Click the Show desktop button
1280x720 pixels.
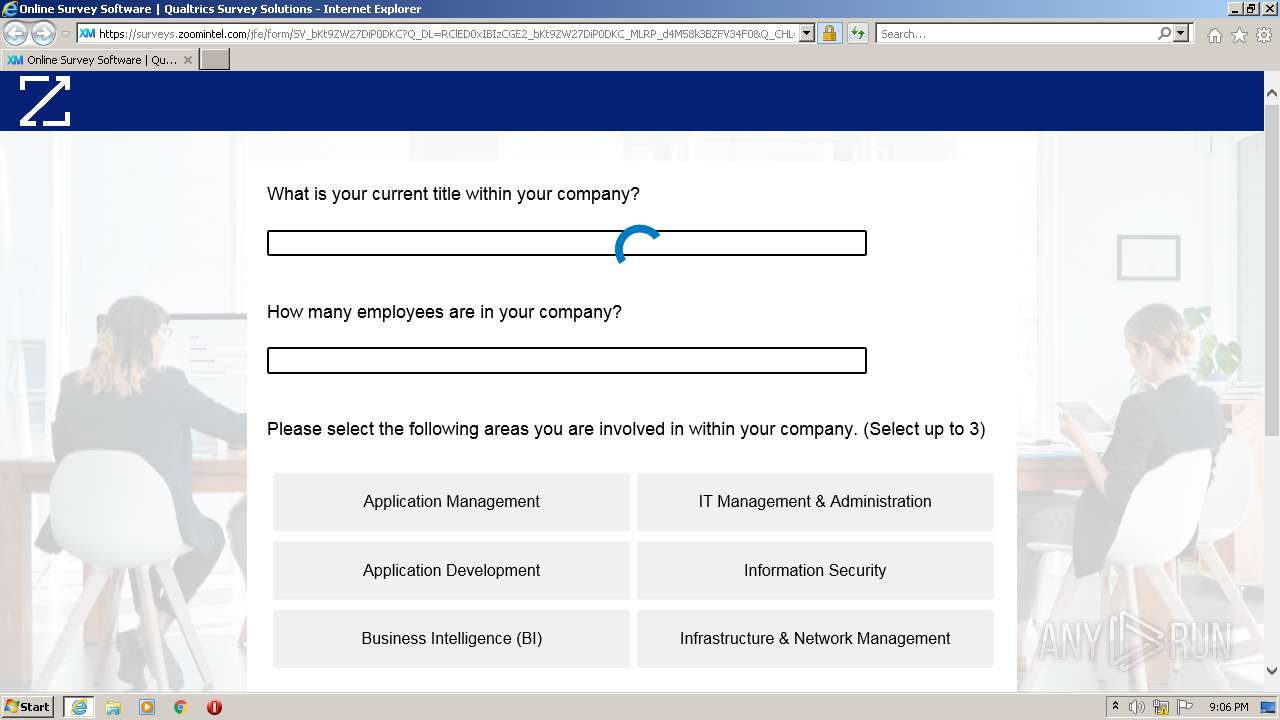point(1268,707)
